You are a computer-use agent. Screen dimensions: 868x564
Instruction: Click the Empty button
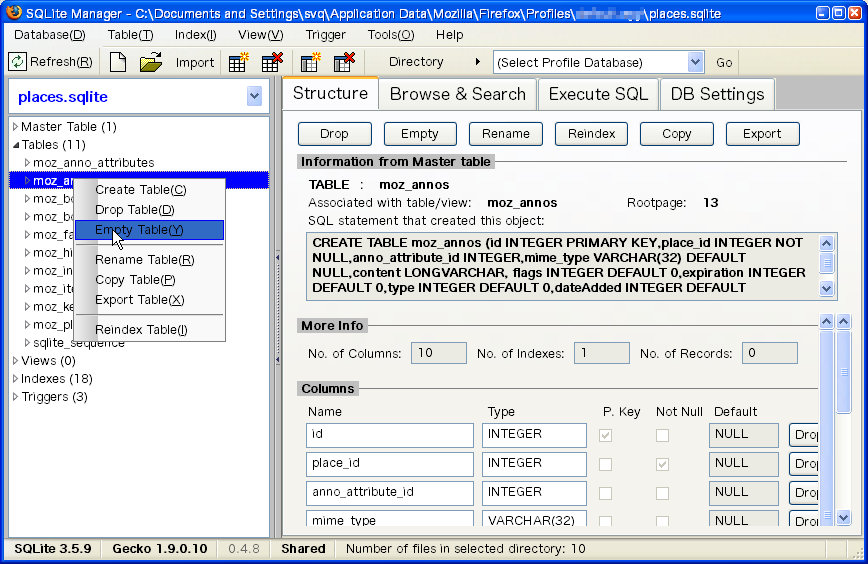(x=420, y=134)
